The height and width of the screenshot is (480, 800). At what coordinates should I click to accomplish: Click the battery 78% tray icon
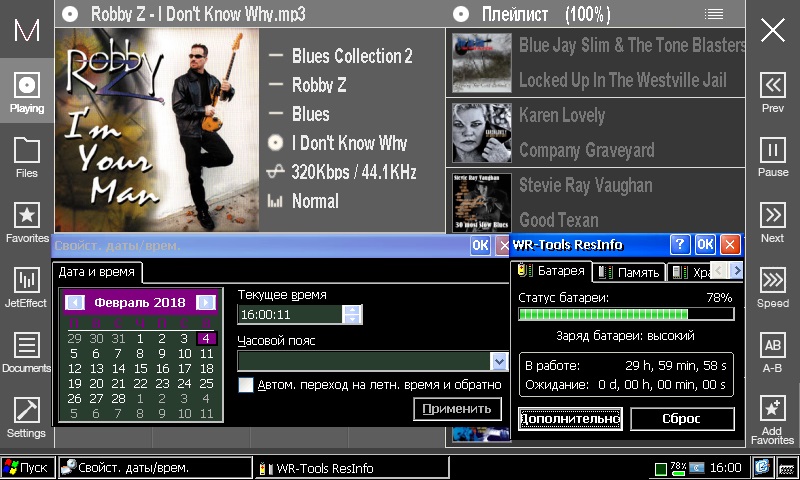pyautogui.click(x=678, y=468)
